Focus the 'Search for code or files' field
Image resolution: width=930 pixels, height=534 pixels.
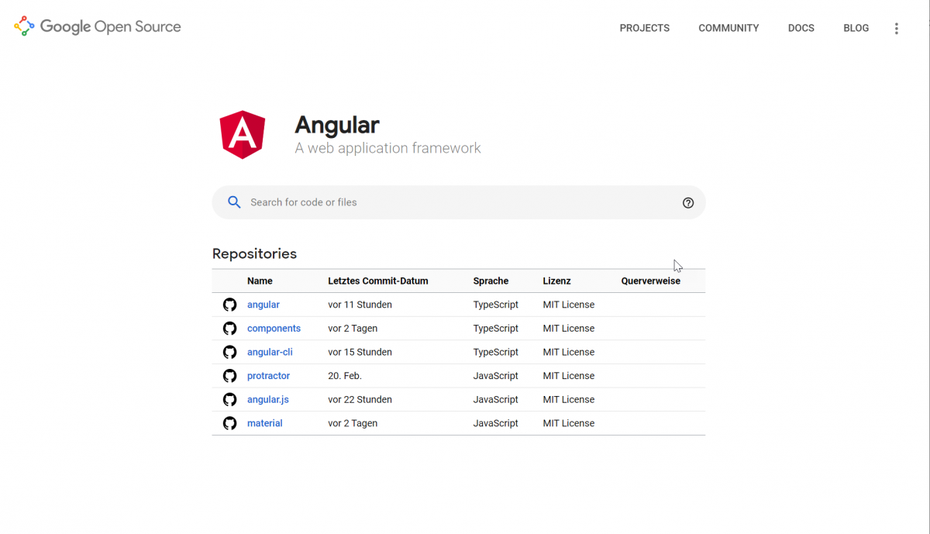click(x=458, y=202)
